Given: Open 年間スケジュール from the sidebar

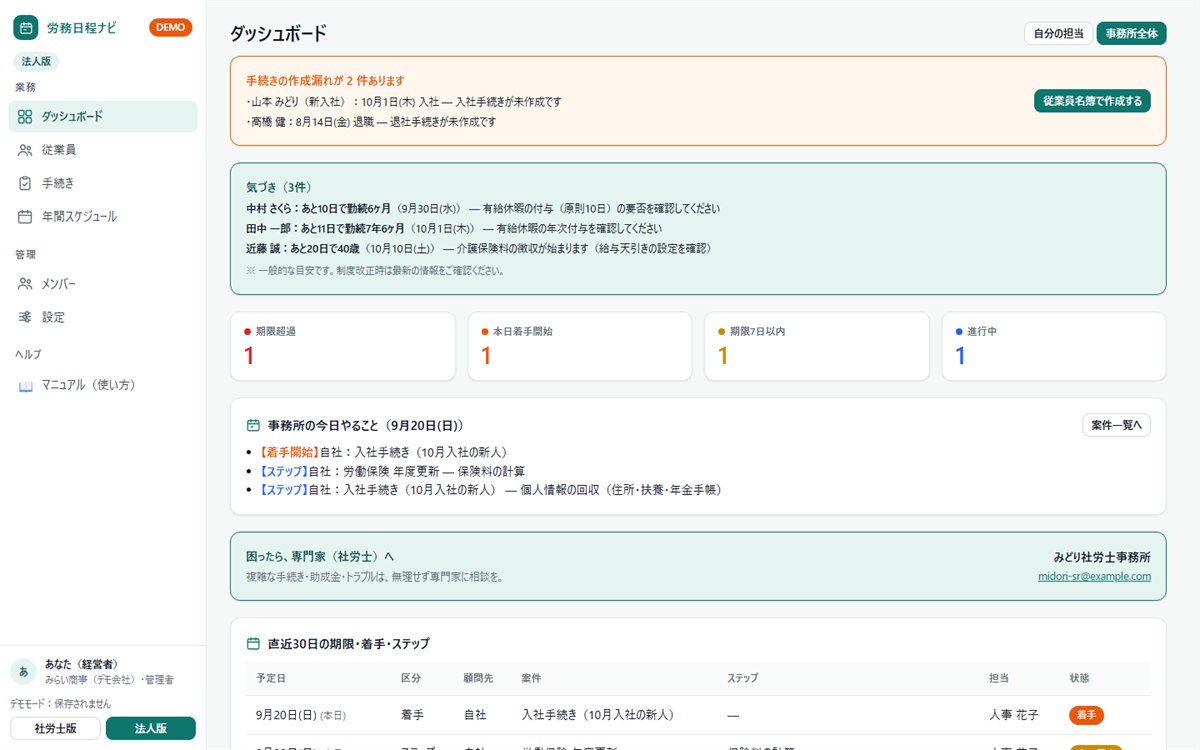Looking at the screenshot, I should 103,216.
